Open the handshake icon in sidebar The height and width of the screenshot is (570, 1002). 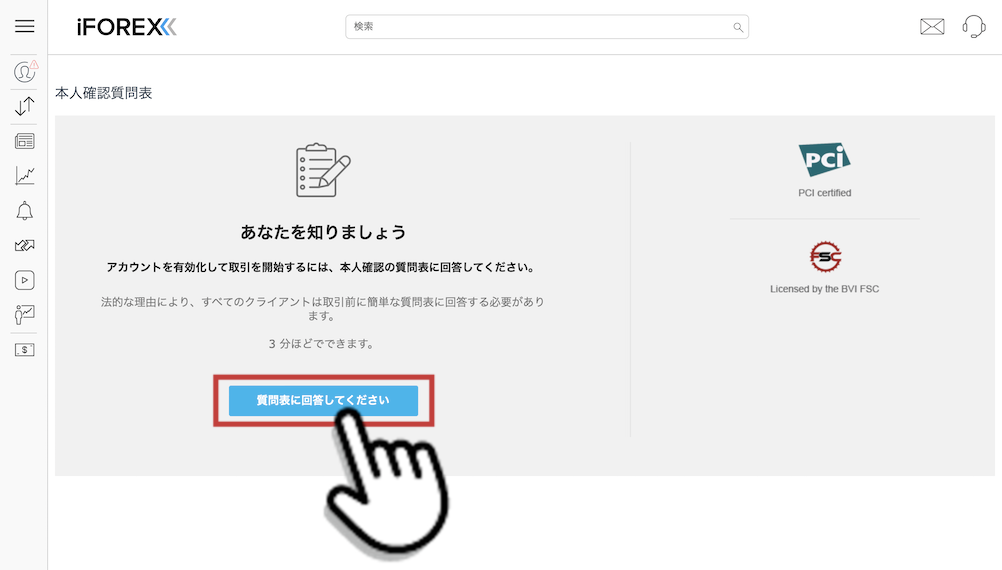[24, 245]
